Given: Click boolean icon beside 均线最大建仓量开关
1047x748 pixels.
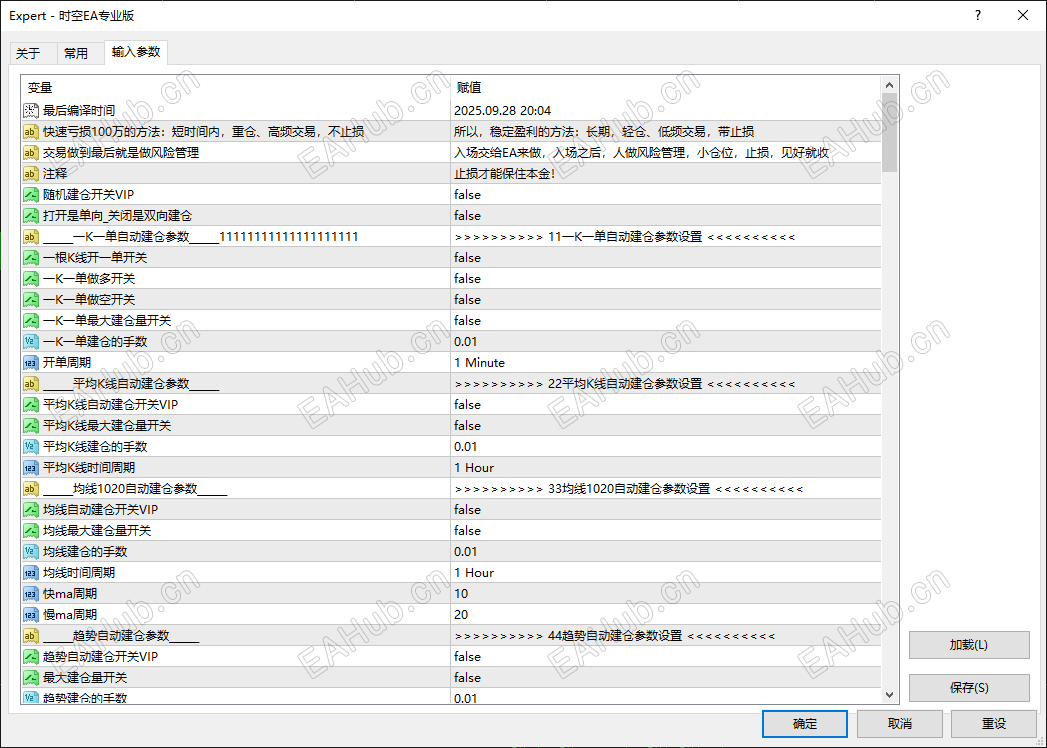Looking at the screenshot, I should (31, 531).
